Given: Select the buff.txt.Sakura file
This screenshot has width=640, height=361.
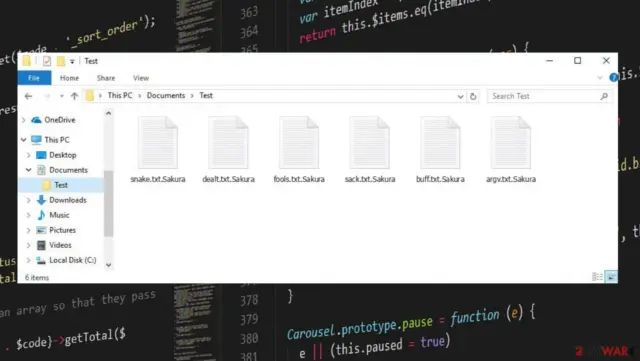Looking at the screenshot, I should coord(440,149).
